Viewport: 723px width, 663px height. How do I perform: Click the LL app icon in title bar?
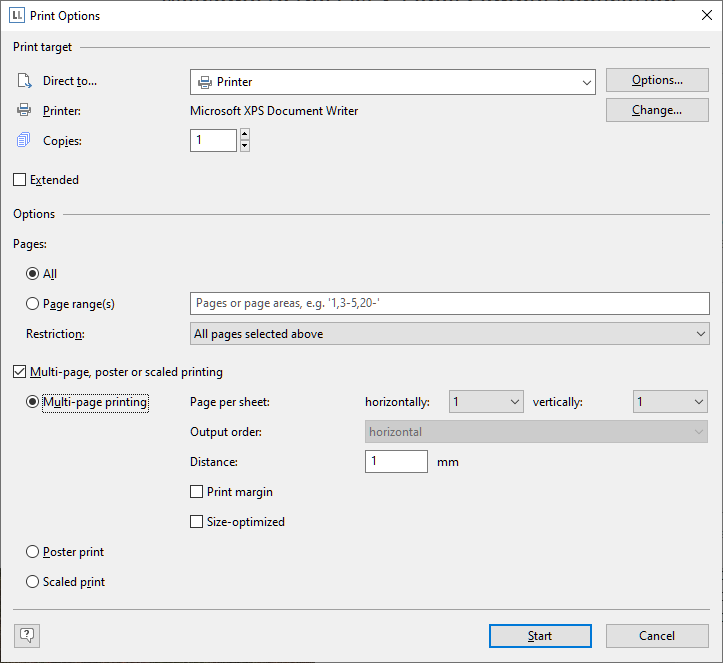[x=17, y=15]
